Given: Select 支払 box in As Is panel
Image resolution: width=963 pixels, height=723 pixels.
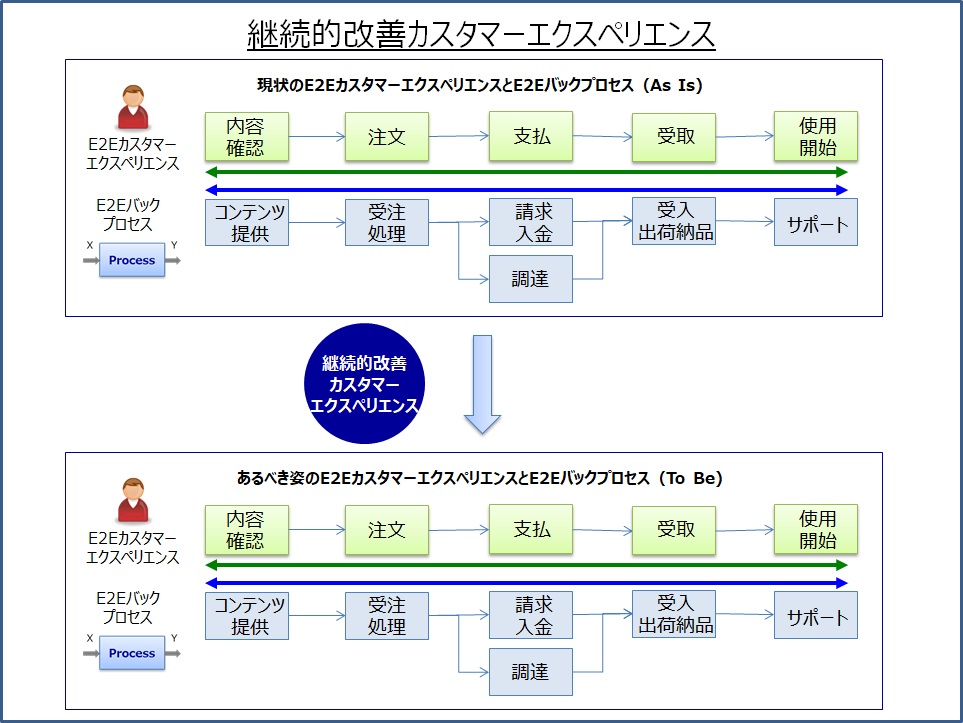Looking at the screenshot, I should click(x=531, y=136).
